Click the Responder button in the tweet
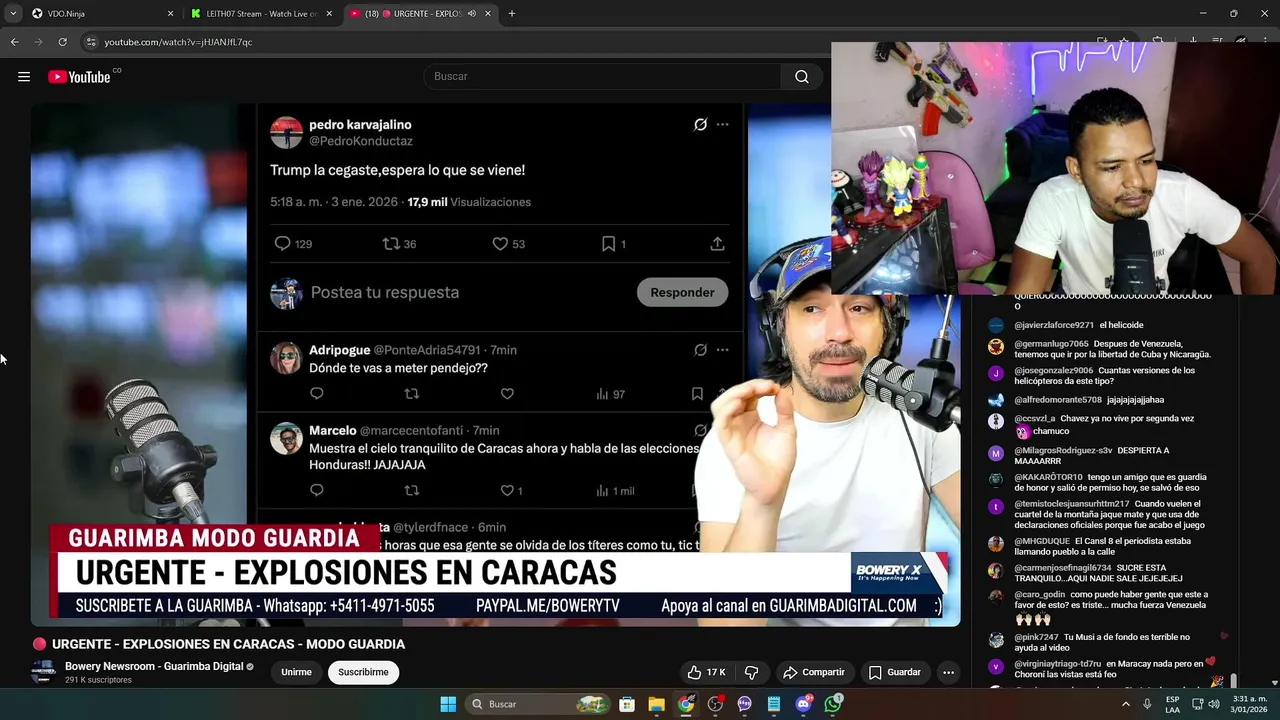1280x720 pixels. [682, 292]
